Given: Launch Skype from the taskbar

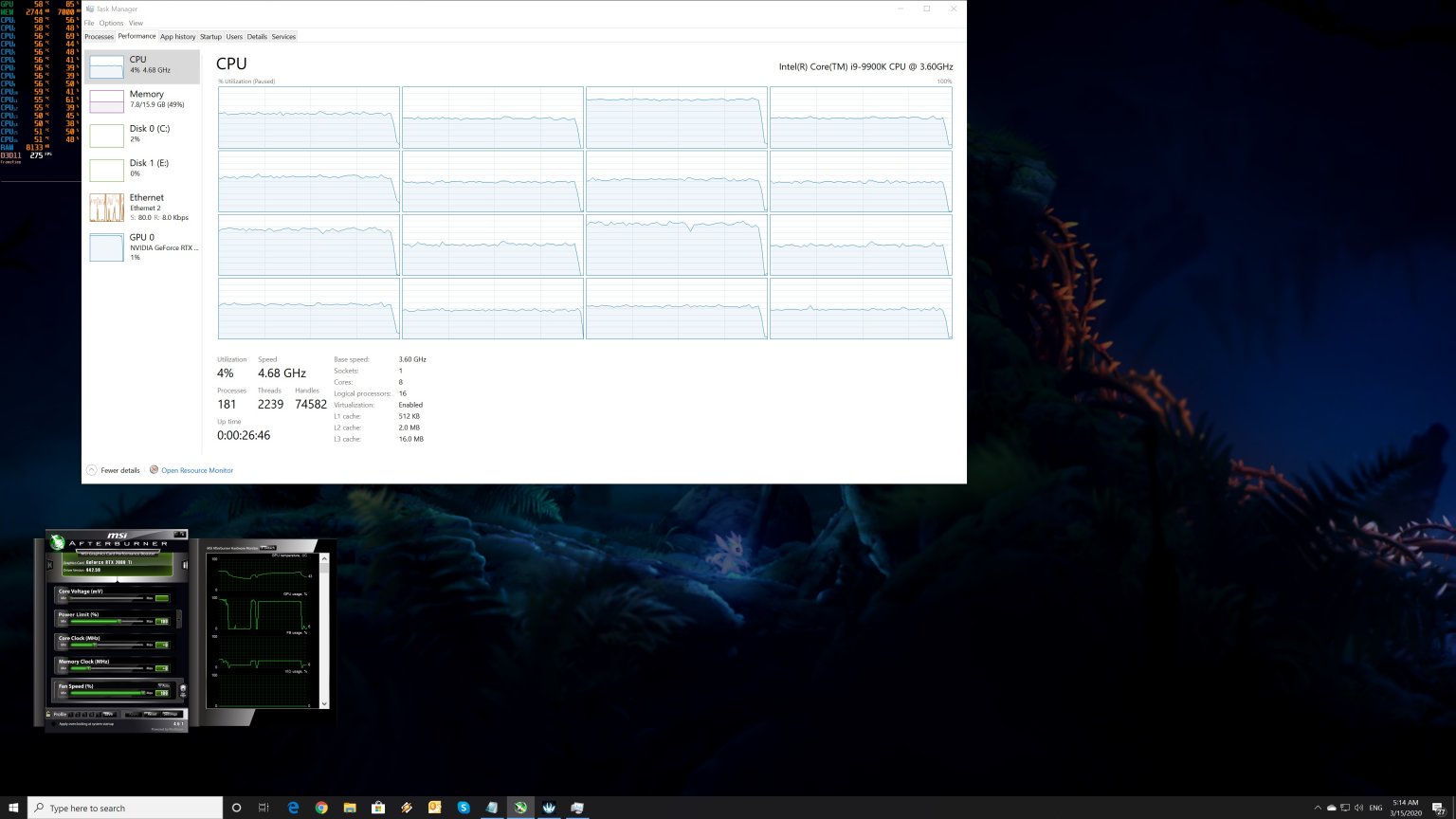Looking at the screenshot, I should [463, 808].
